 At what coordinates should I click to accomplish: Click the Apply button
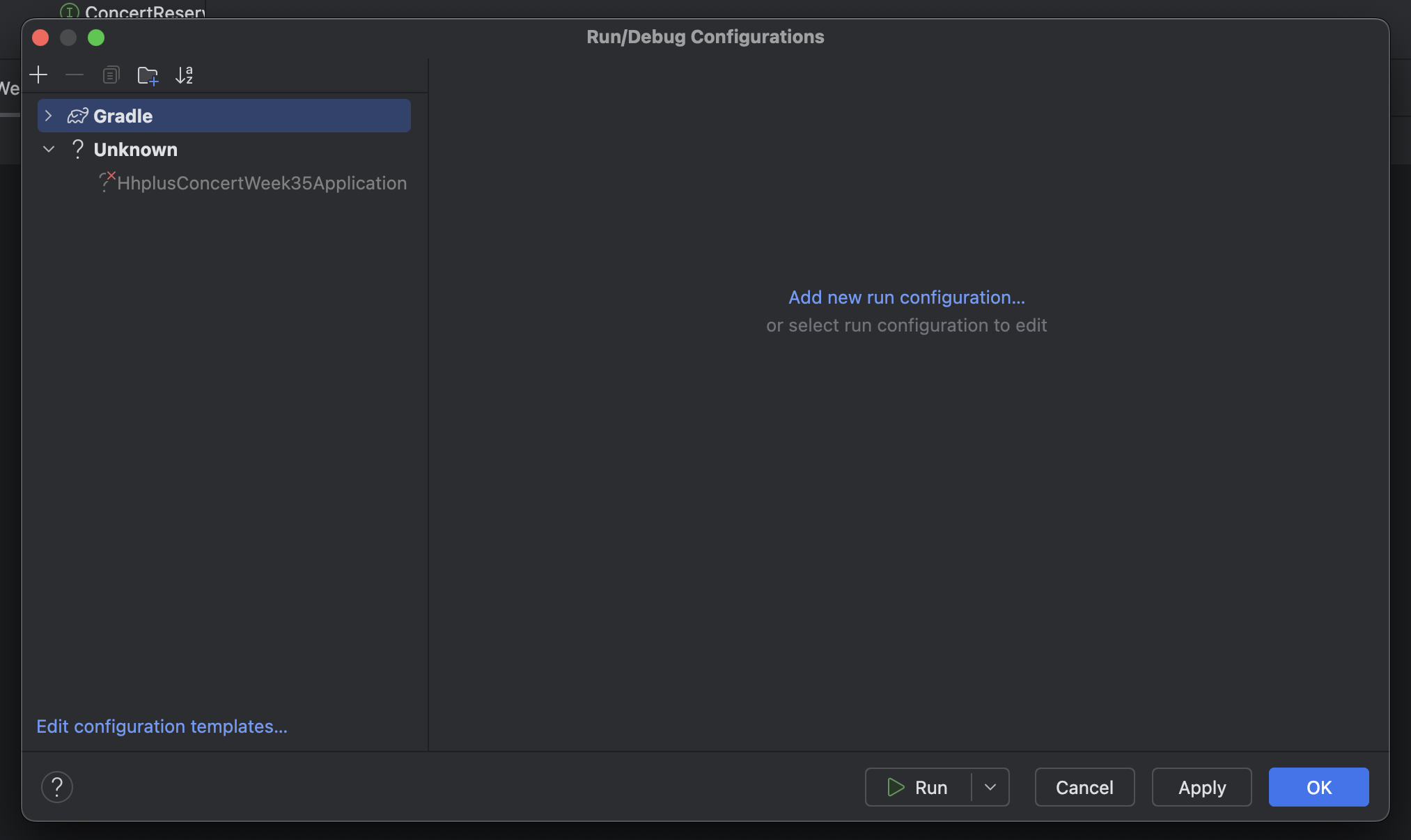point(1201,787)
